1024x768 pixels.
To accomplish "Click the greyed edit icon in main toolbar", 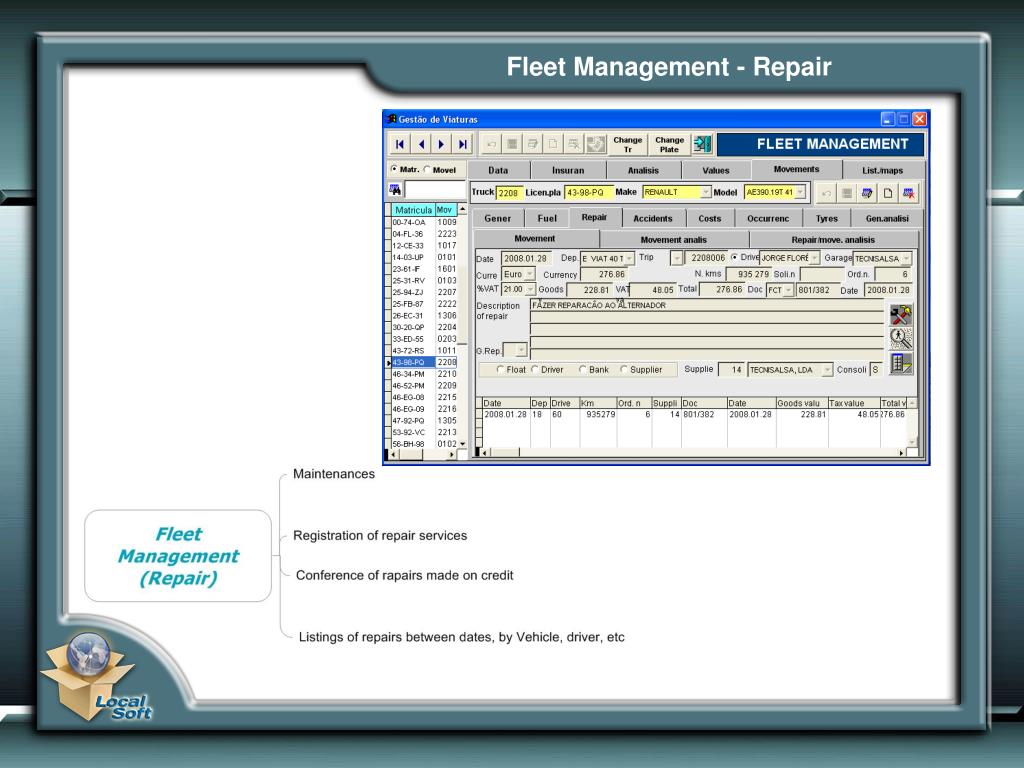I will (532, 144).
